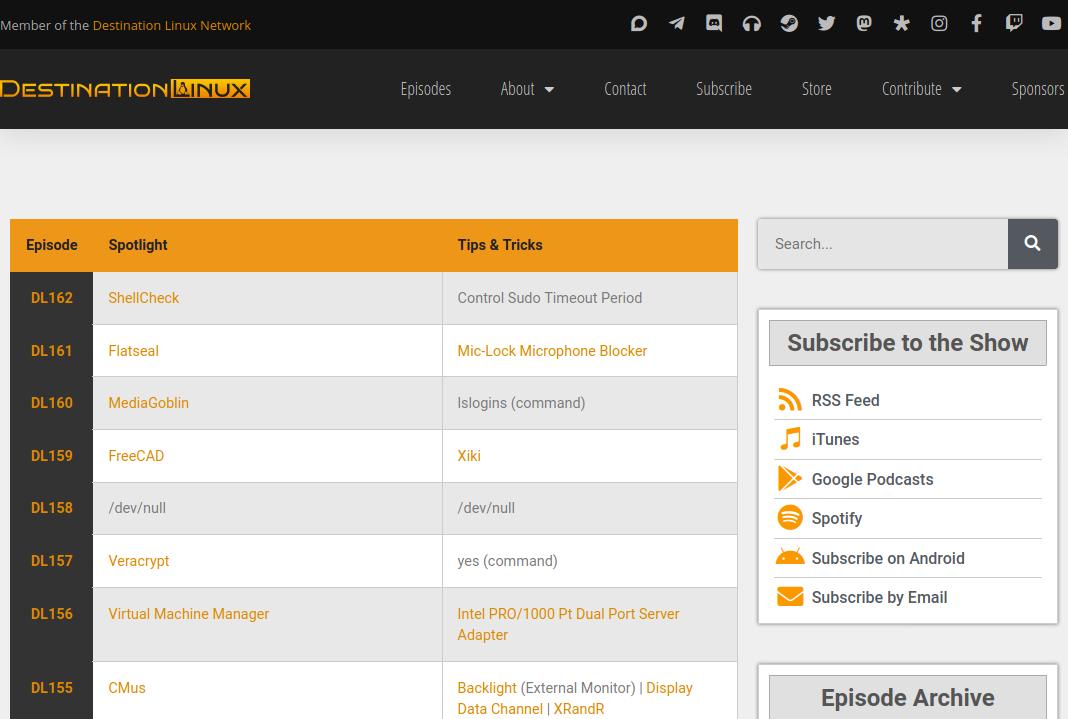Follow the ShellCheck spotlight link
The image size is (1068, 719).
[x=144, y=298]
